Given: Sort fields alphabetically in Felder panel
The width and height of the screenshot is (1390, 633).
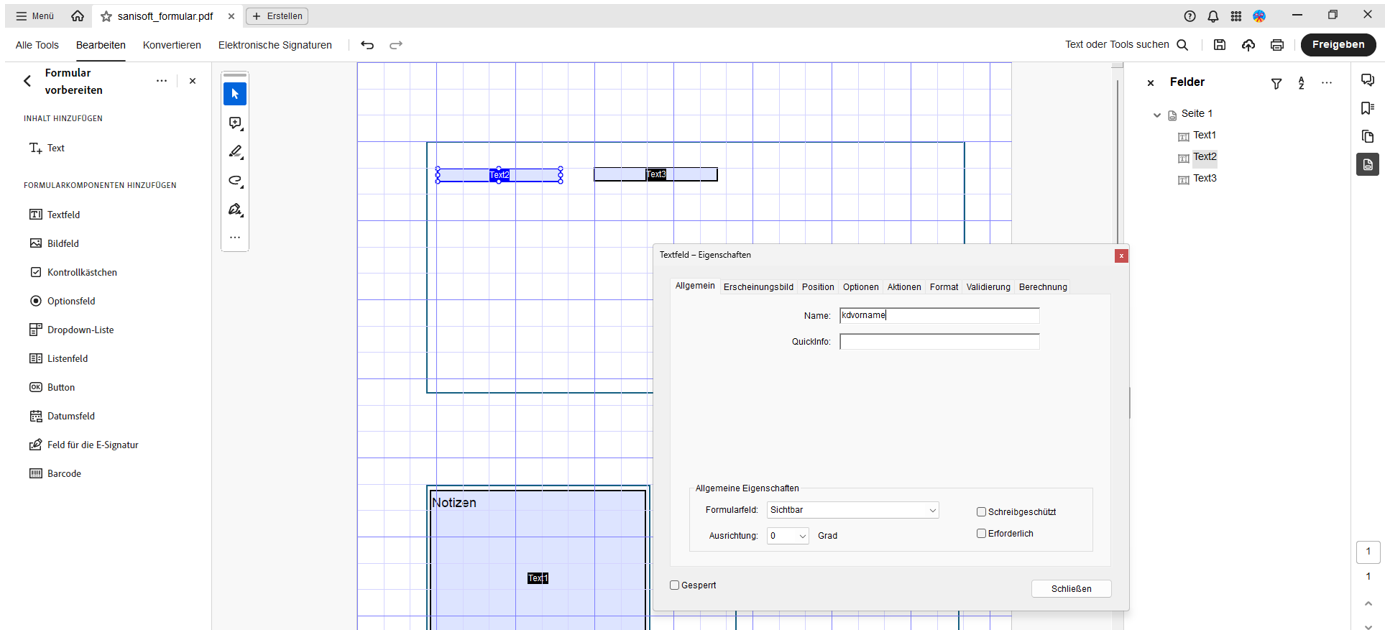Looking at the screenshot, I should [x=1301, y=84].
